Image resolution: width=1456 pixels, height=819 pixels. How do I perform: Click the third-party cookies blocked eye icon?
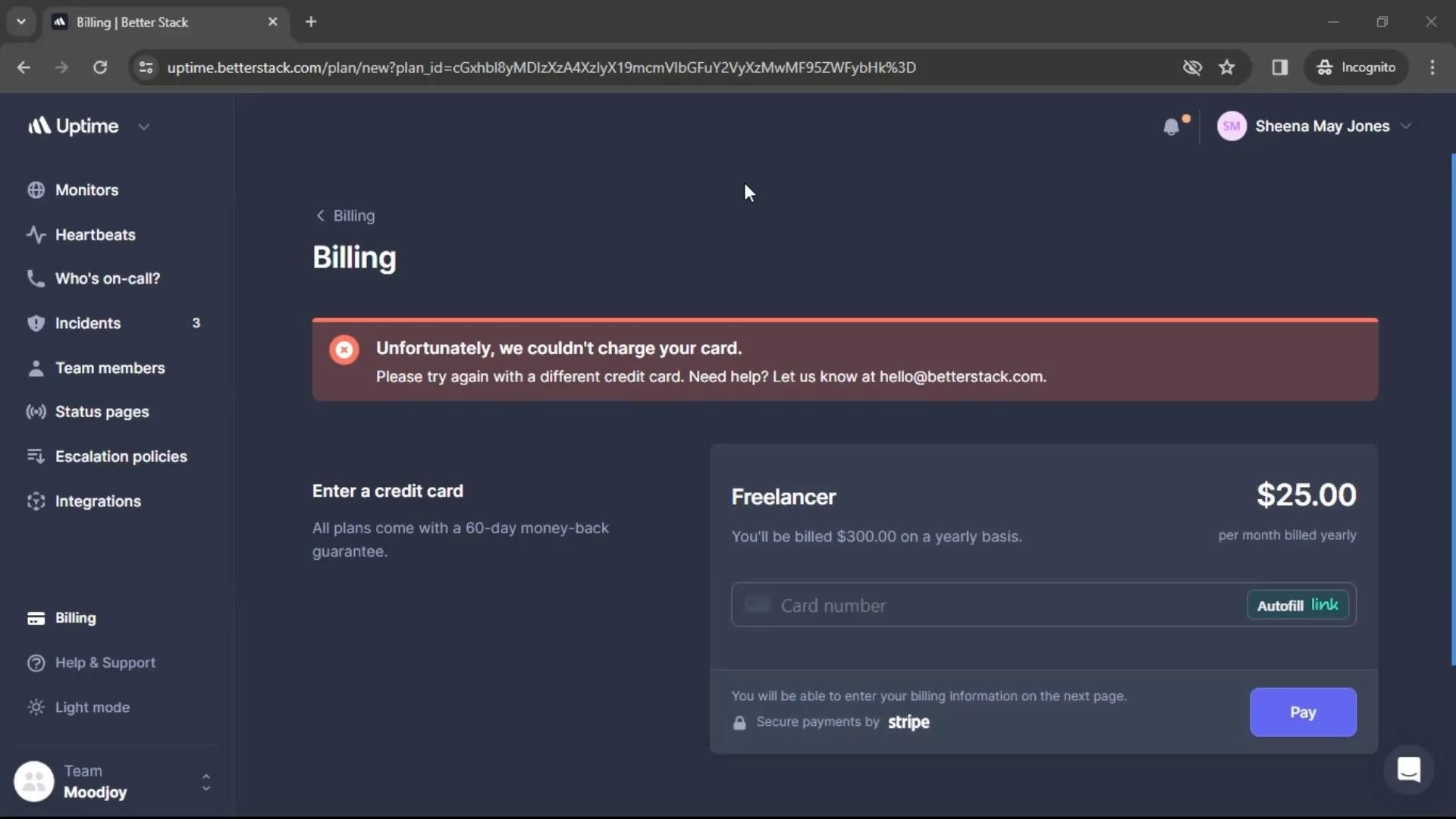(x=1192, y=67)
